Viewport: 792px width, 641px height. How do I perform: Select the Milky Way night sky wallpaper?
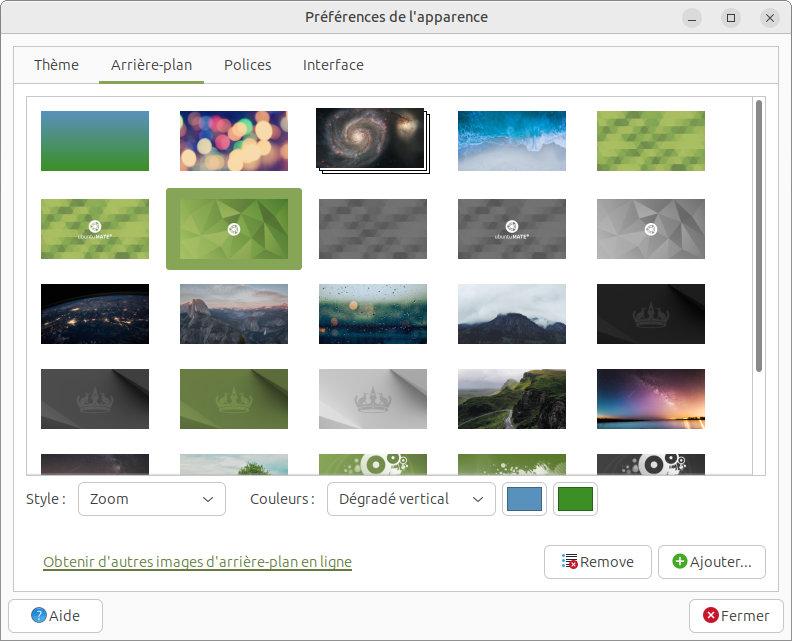click(650, 399)
